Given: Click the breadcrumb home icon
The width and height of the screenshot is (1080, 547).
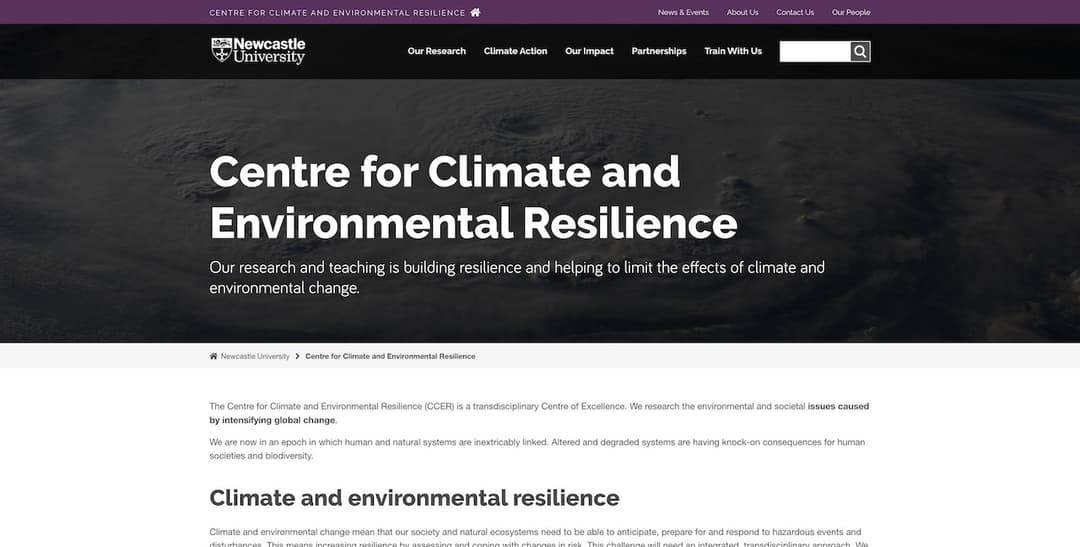Looking at the screenshot, I should click(x=213, y=356).
